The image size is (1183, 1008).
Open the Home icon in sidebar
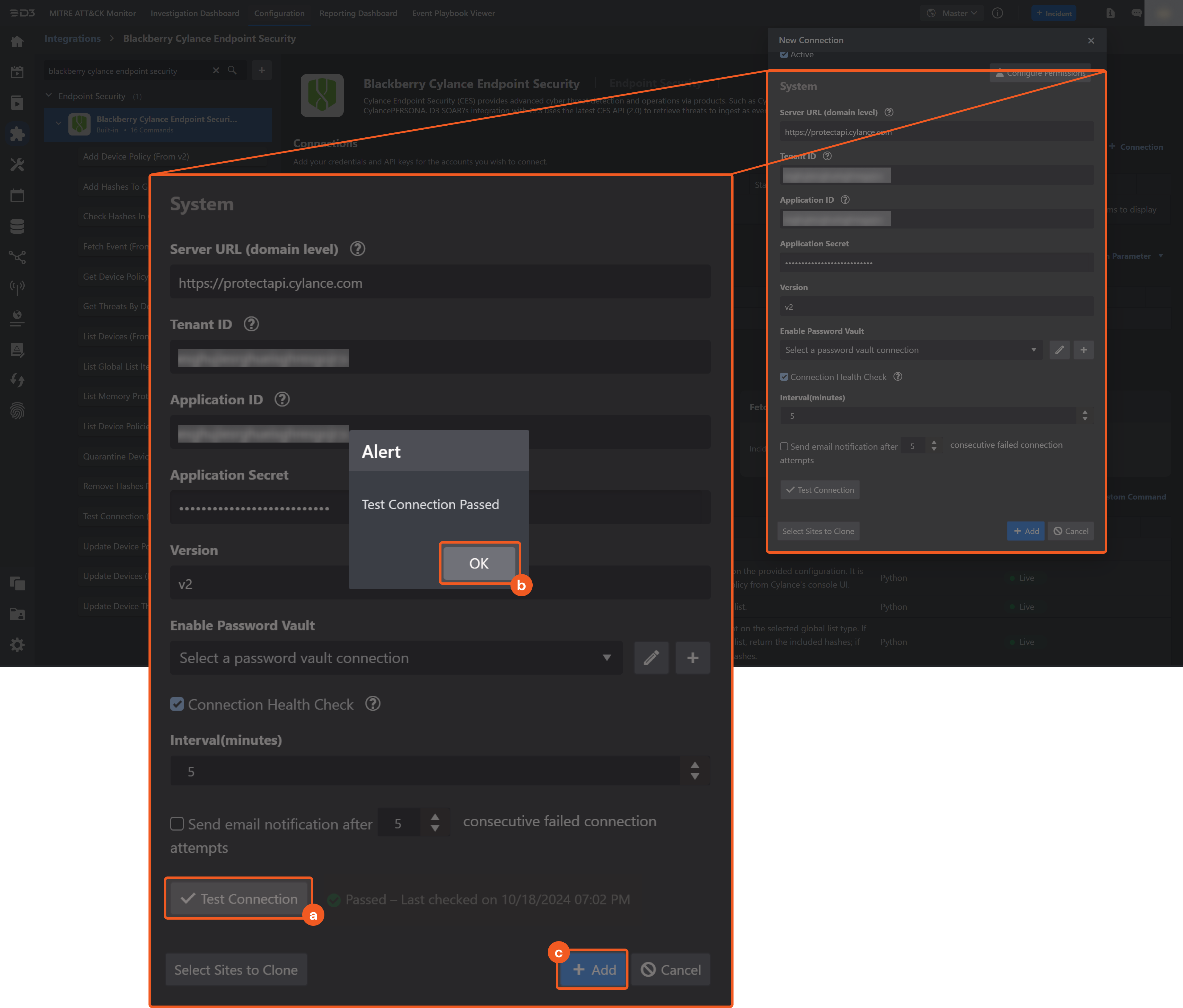(18, 41)
